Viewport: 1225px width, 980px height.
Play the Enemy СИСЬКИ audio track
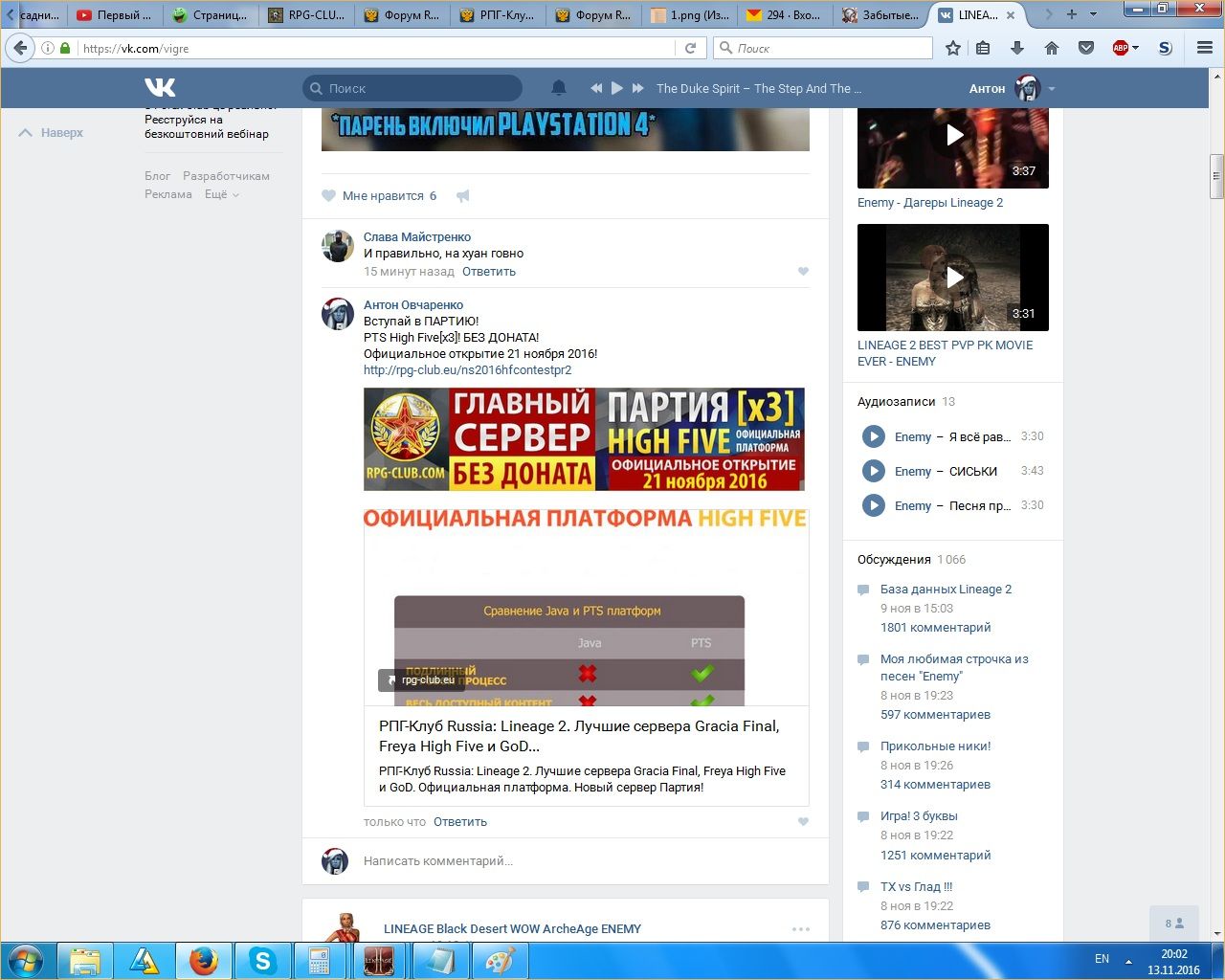click(873, 471)
